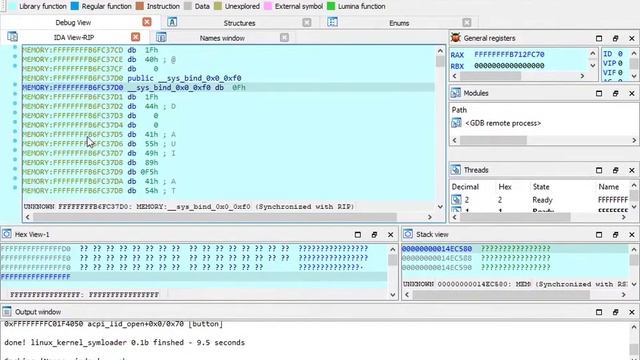Click the IDA View-RIP tab icon
This screenshot has width=640, height=360.
pyautogui.click(x=12, y=37)
